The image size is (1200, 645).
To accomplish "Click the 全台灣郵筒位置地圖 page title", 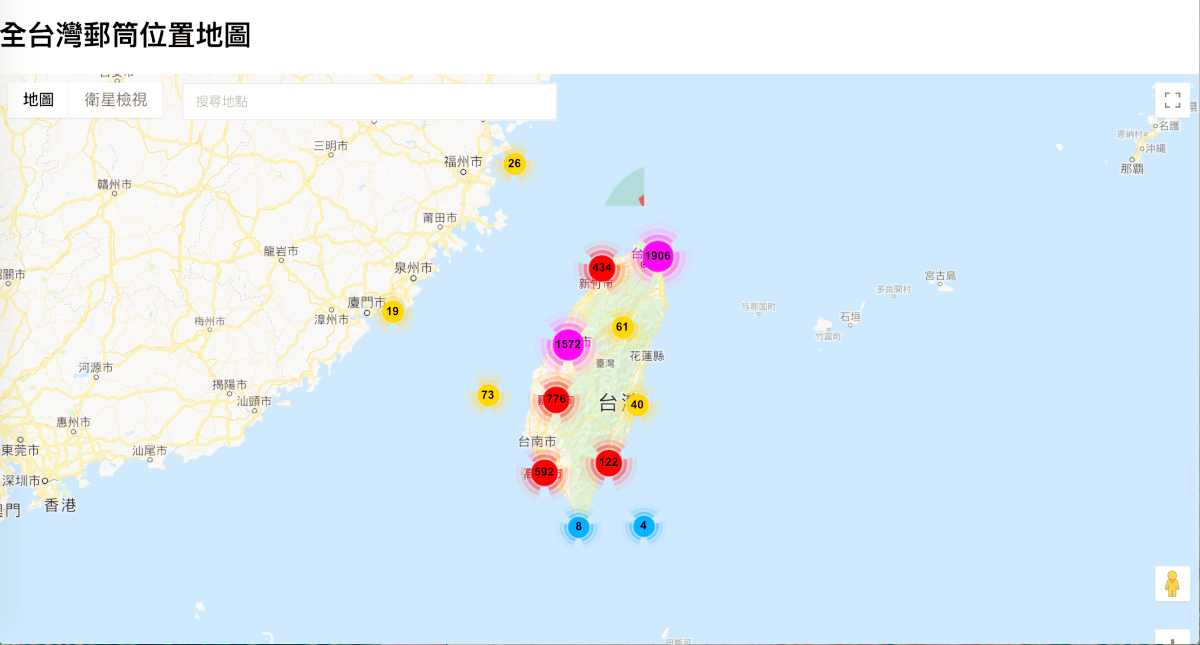I will point(126,36).
